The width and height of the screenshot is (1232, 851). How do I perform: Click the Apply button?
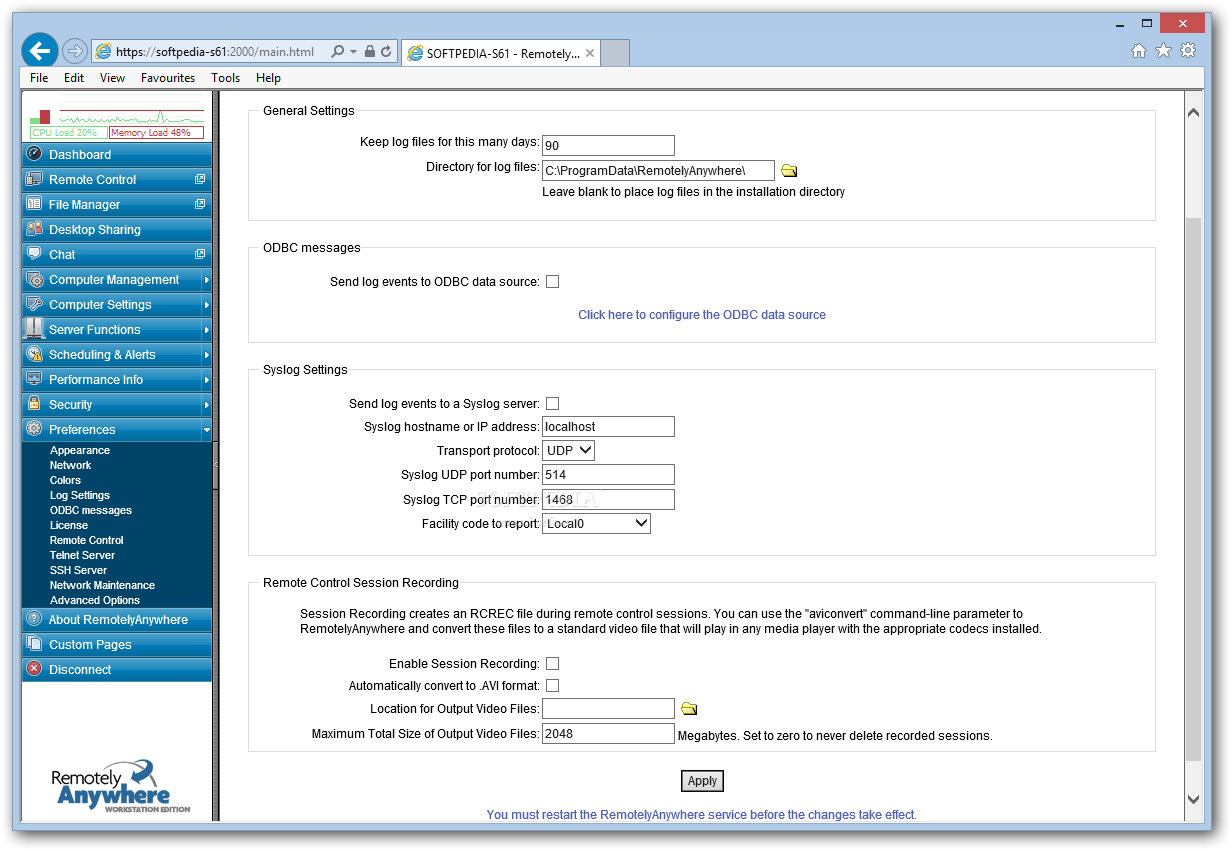tap(702, 781)
